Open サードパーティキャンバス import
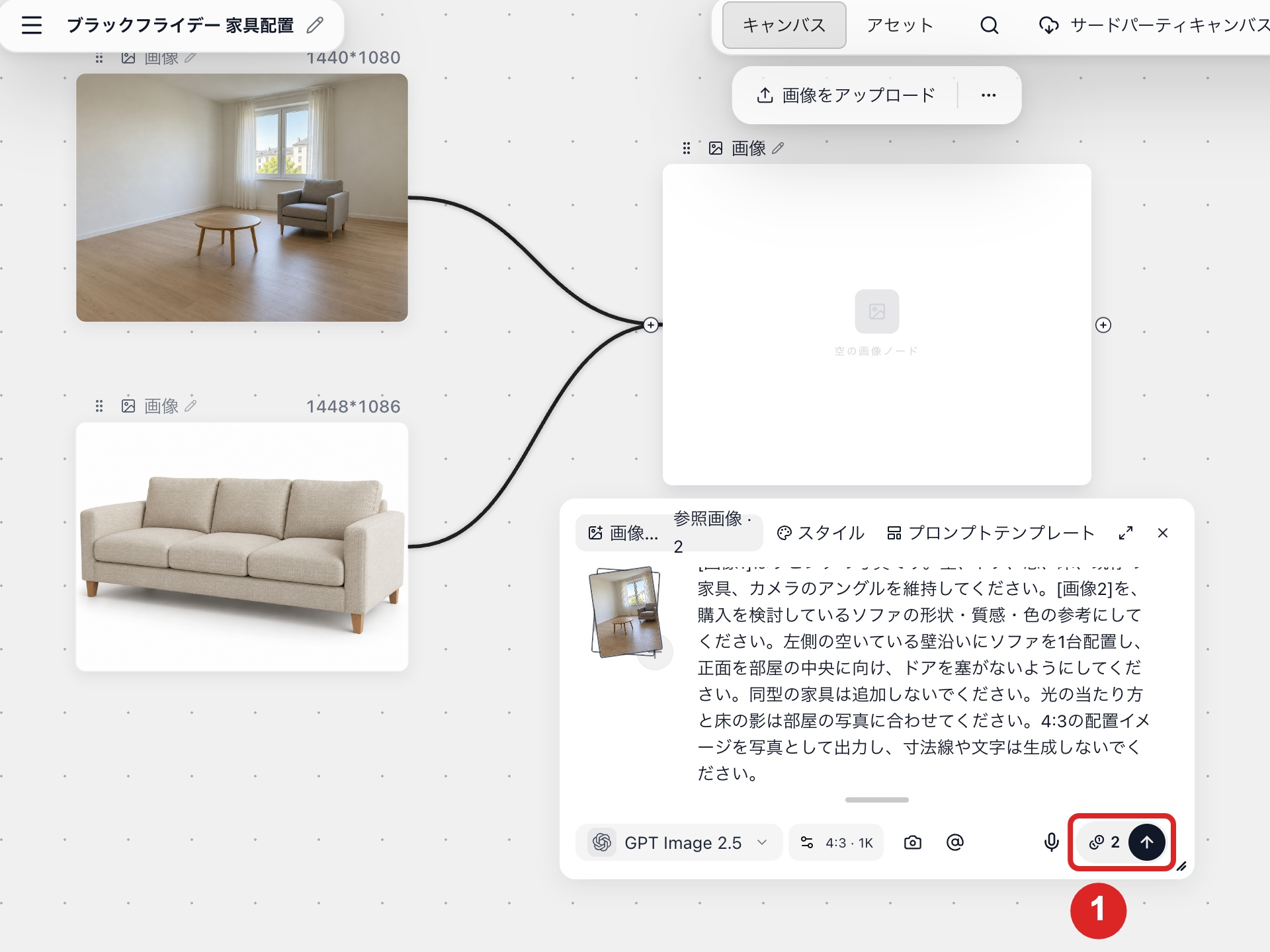 coord(1154,25)
